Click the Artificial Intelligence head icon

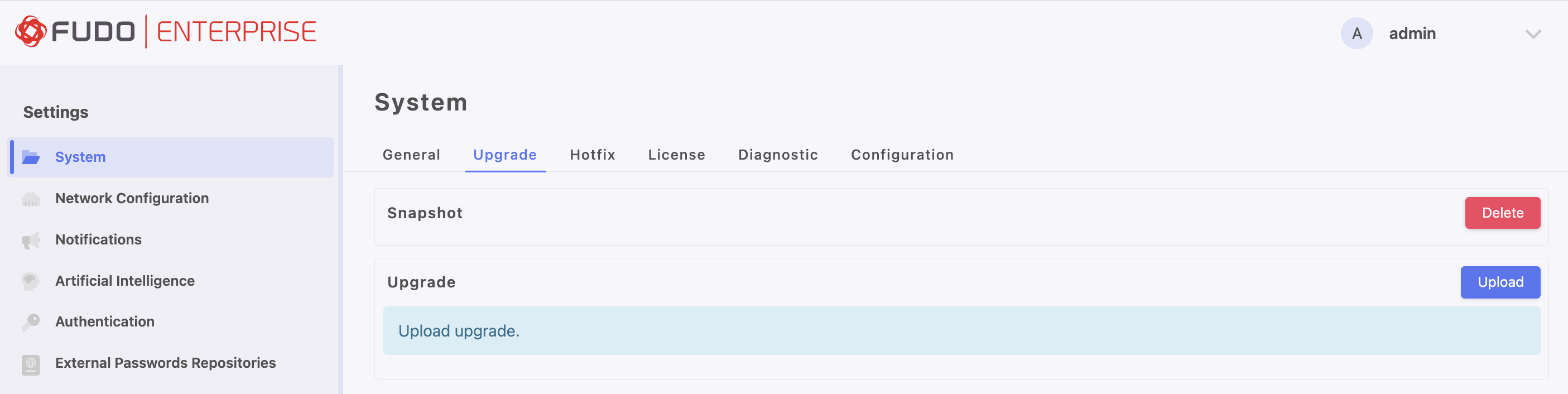[31, 281]
